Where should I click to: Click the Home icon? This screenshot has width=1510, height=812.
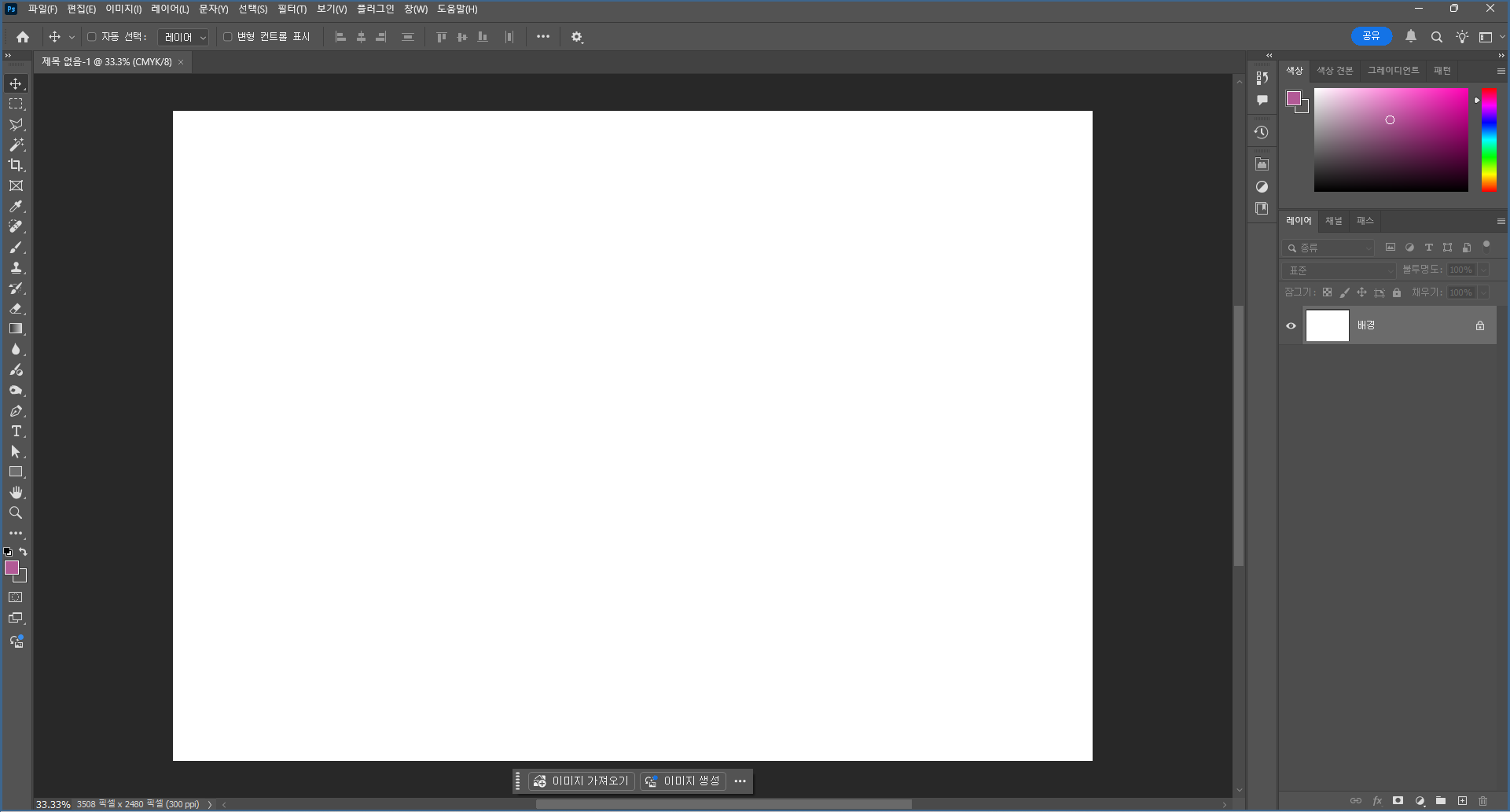tap(23, 37)
